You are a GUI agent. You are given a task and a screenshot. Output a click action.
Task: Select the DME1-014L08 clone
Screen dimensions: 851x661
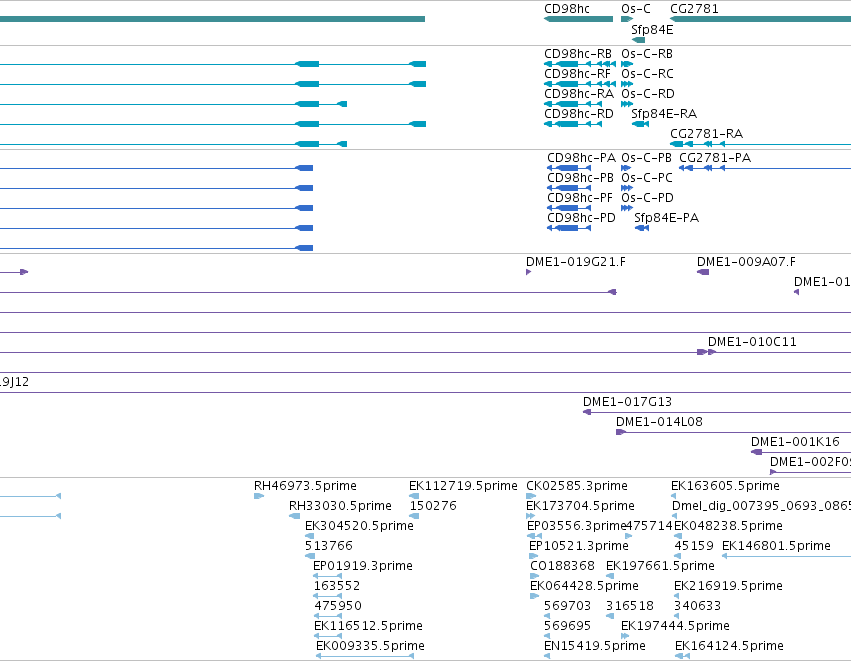[733, 433]
